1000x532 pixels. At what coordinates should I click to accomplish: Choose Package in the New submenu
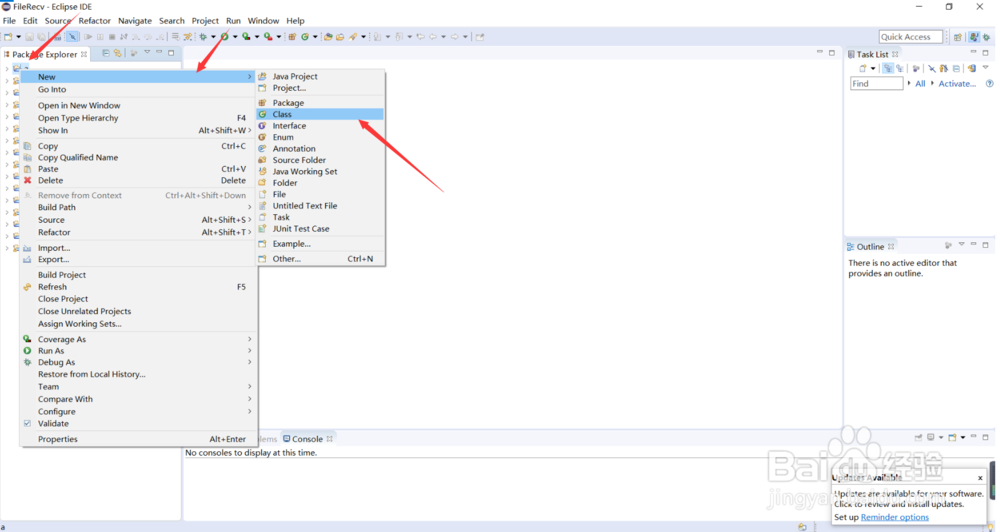pos(320,103)
